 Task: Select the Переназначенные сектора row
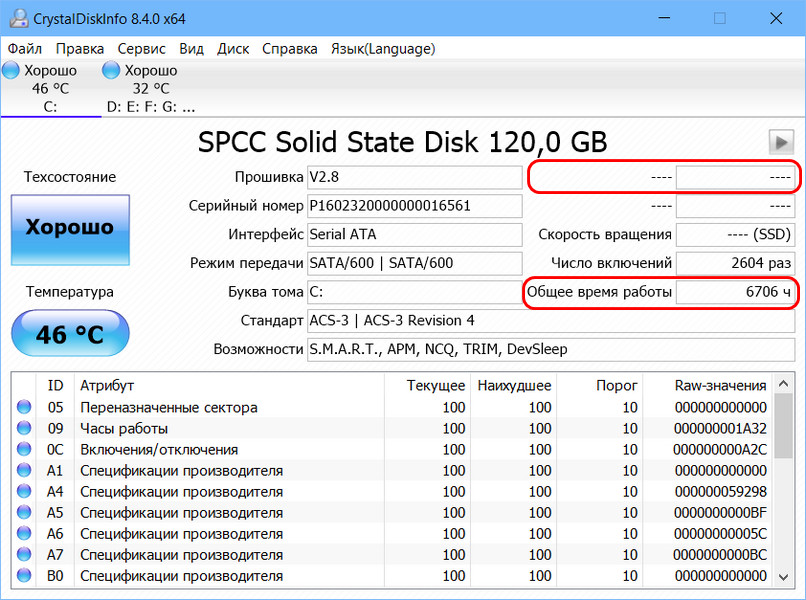pyautogui.click(x=393, y=407)
